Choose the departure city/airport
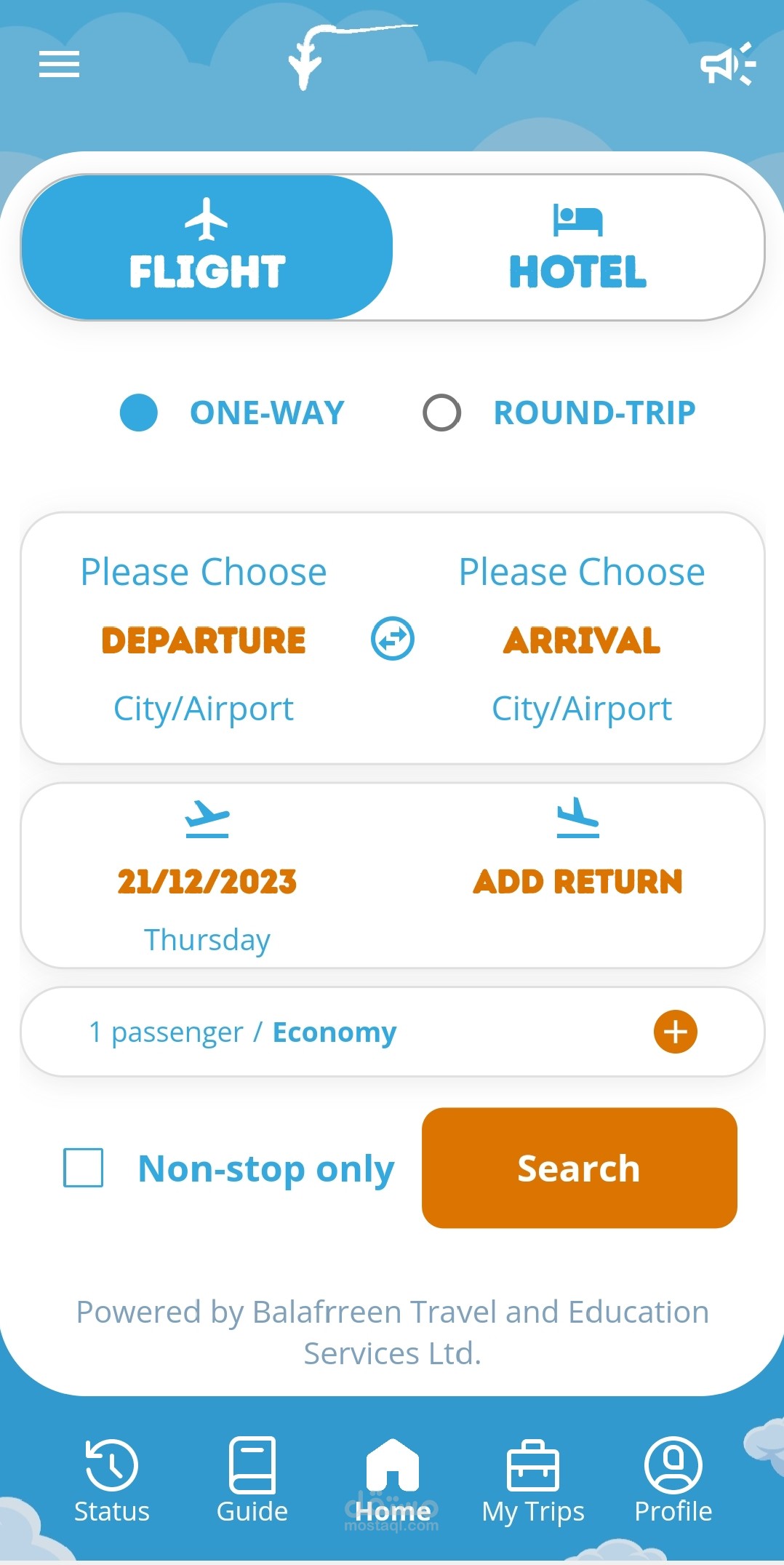 (204, 639)
